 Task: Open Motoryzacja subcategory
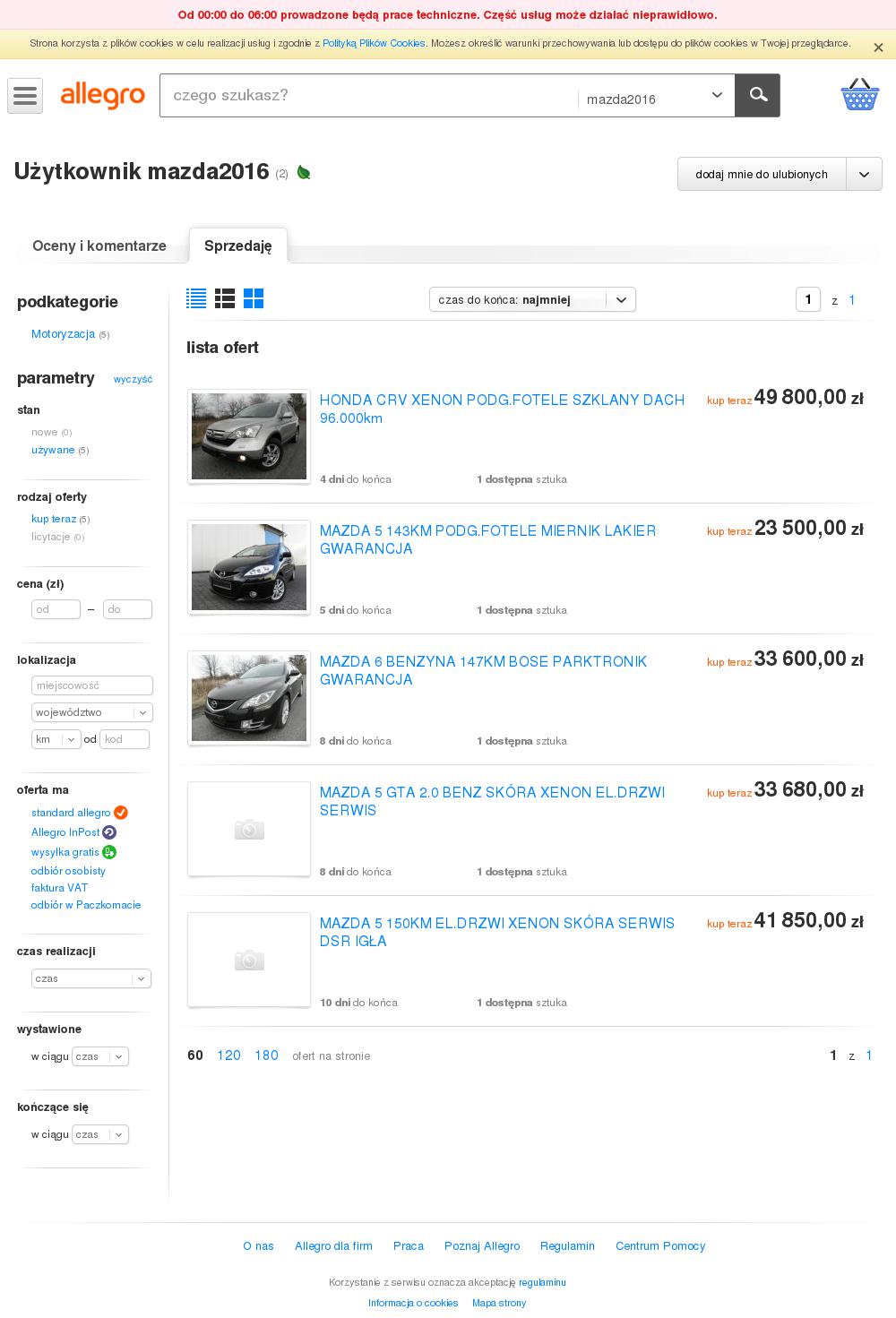click(63, 334)
